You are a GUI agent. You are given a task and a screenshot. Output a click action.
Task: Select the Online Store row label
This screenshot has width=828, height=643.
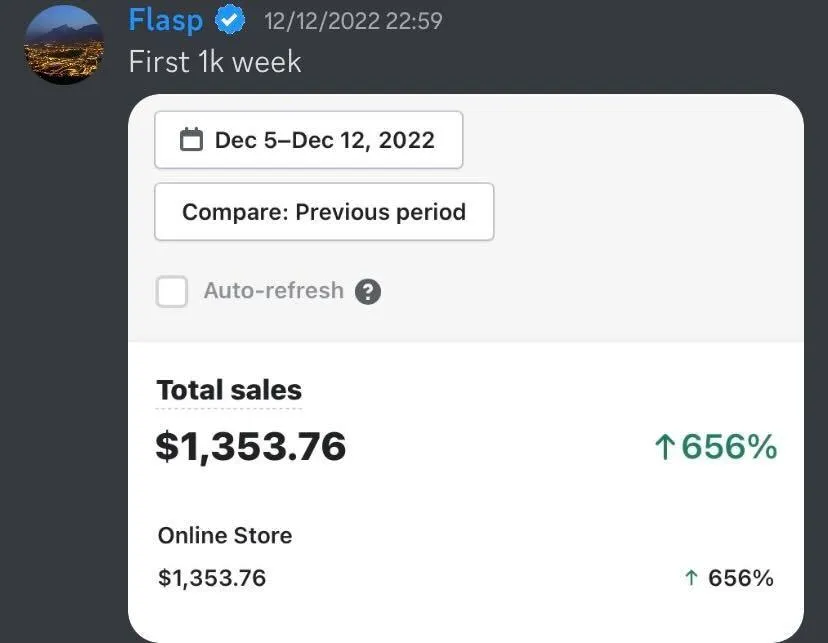225,535
